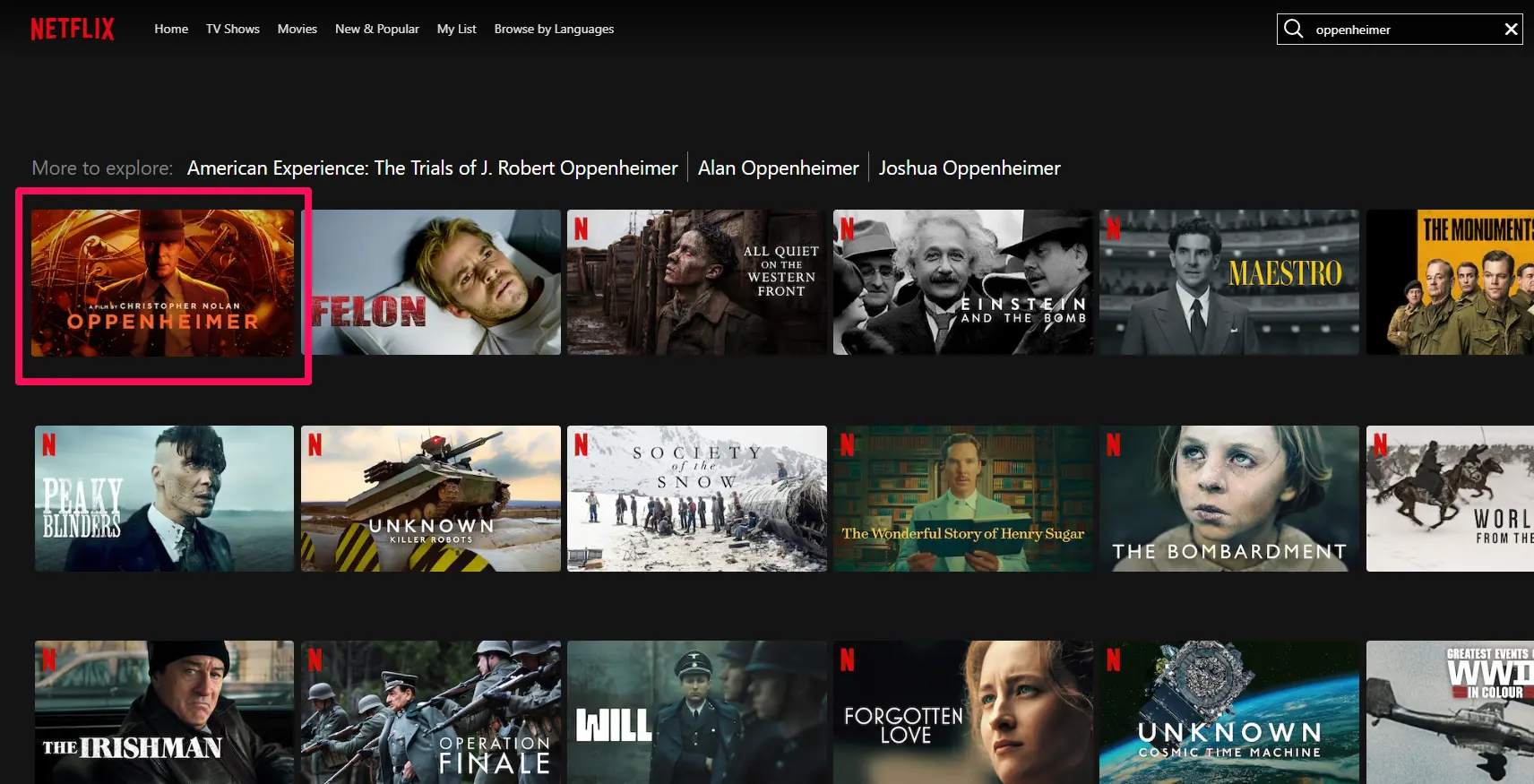Select Unknown: Cosmic Time Machine thumbnail
Image resolution: width=1534 pixels, height=784 pixels.
(1229, 712)
